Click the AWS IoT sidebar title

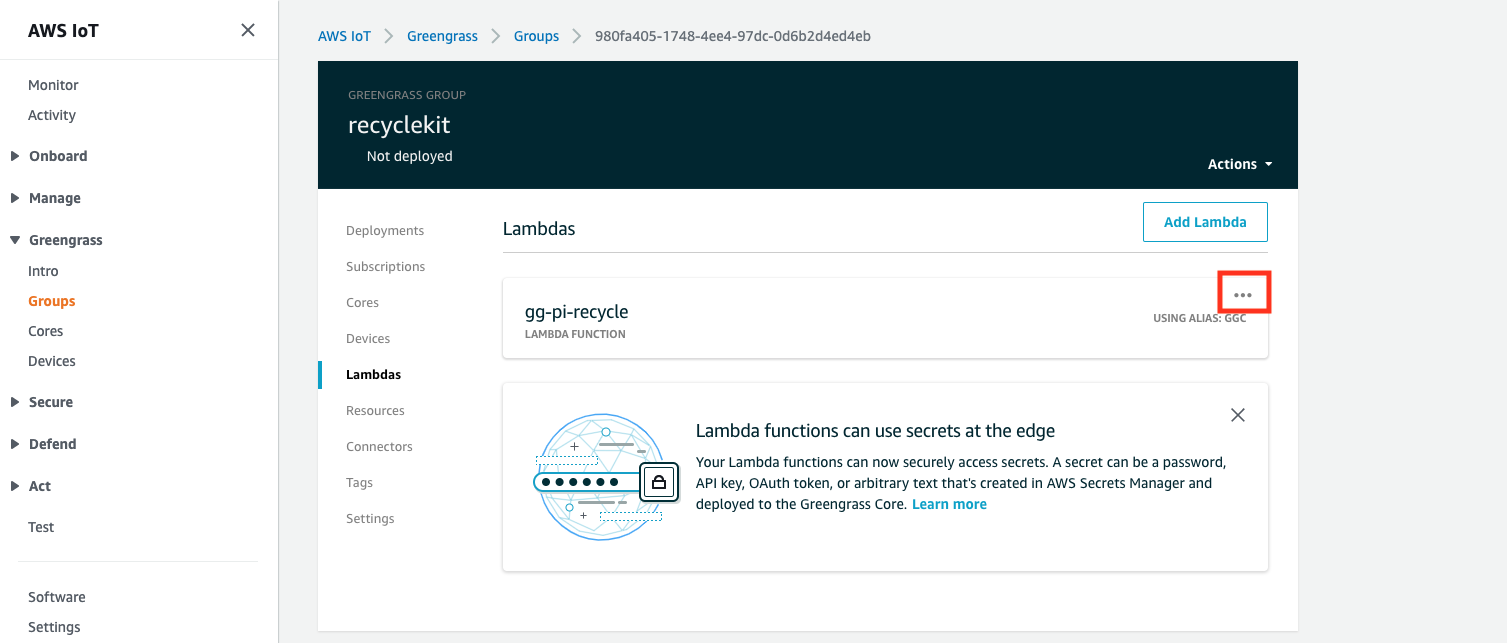point(63,30)
